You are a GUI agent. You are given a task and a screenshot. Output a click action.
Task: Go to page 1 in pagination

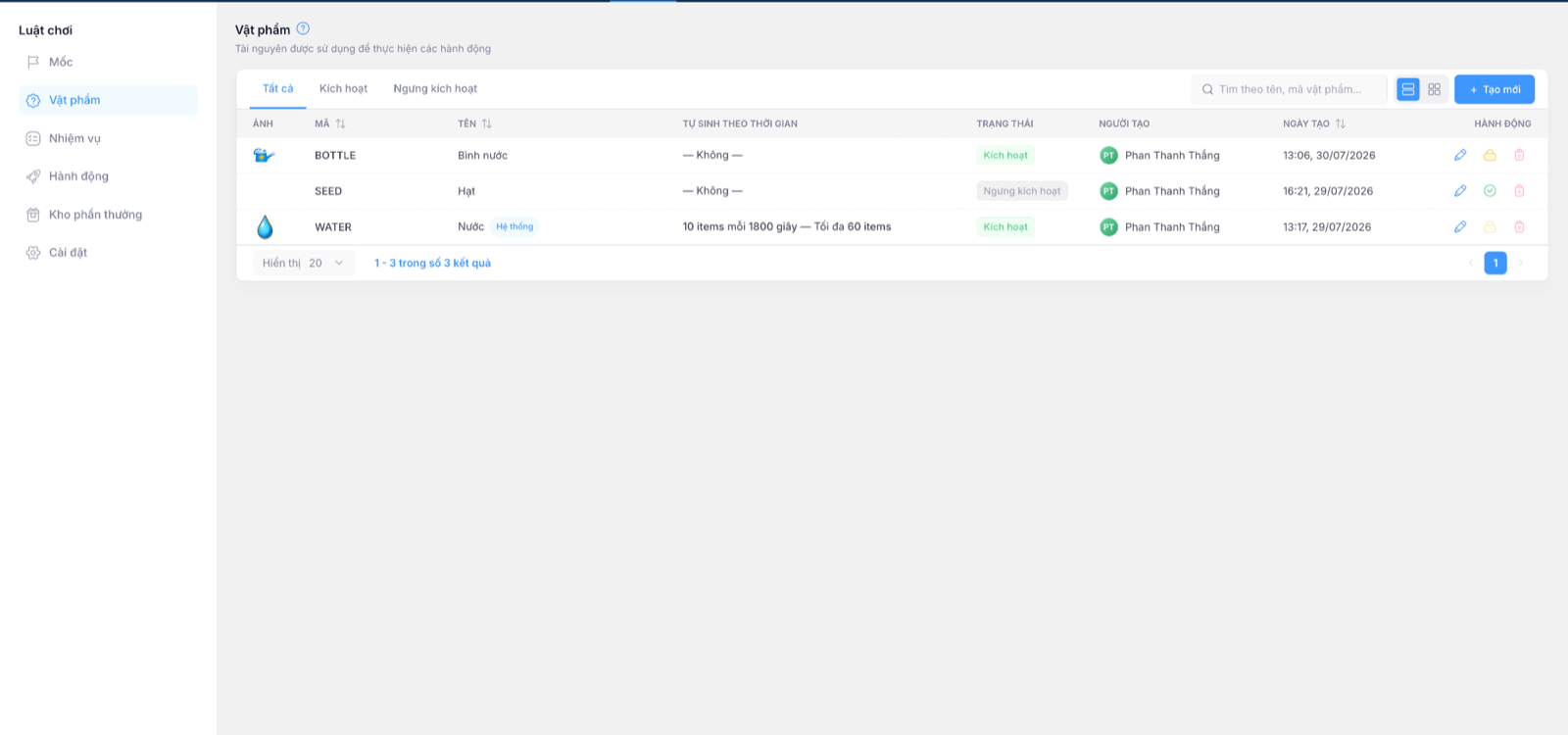pyautogui.click(x=1495, y=263)
